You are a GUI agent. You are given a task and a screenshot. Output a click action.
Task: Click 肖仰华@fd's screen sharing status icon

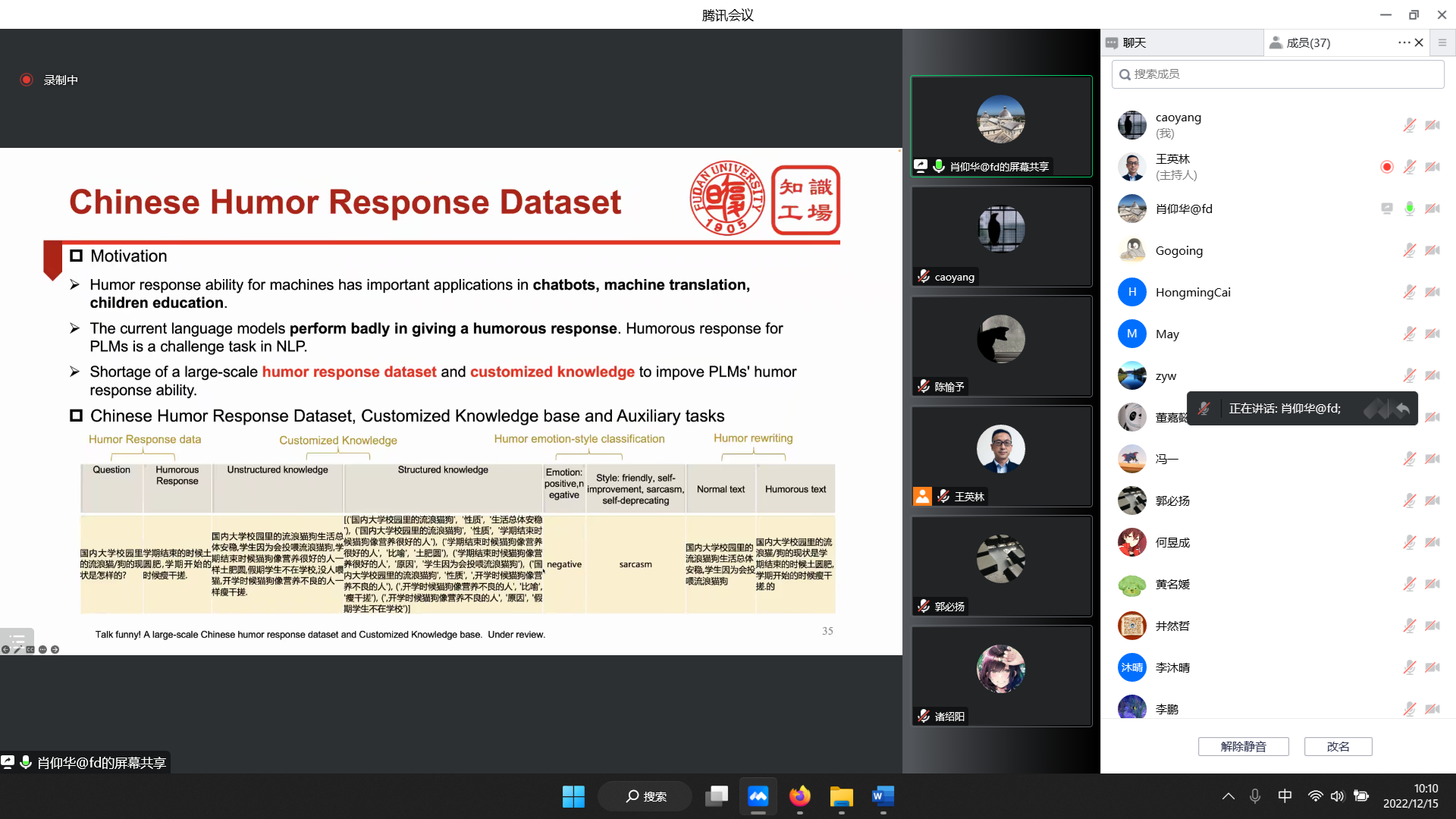1387,209
